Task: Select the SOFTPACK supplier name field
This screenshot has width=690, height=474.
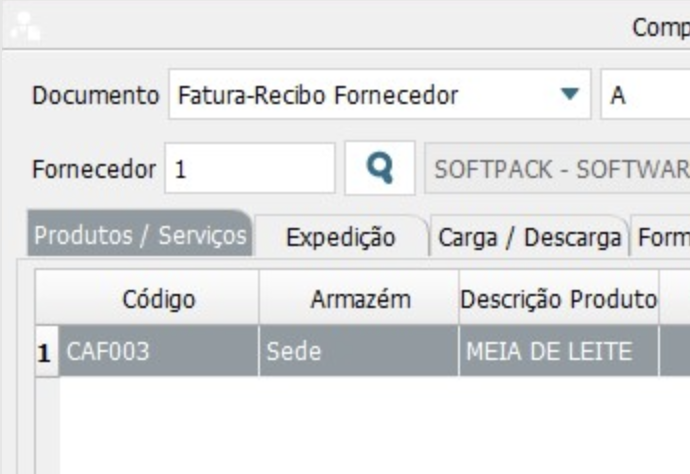Action: click(x=558, y=169)
